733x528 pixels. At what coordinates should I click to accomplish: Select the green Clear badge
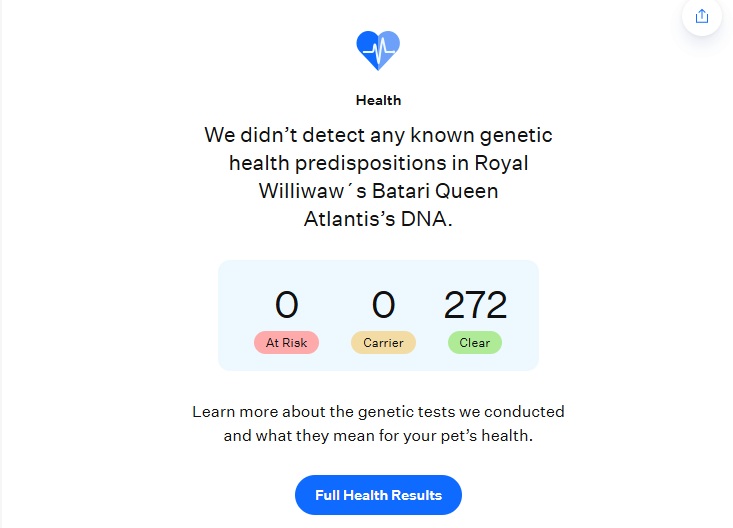pos(475,342)
